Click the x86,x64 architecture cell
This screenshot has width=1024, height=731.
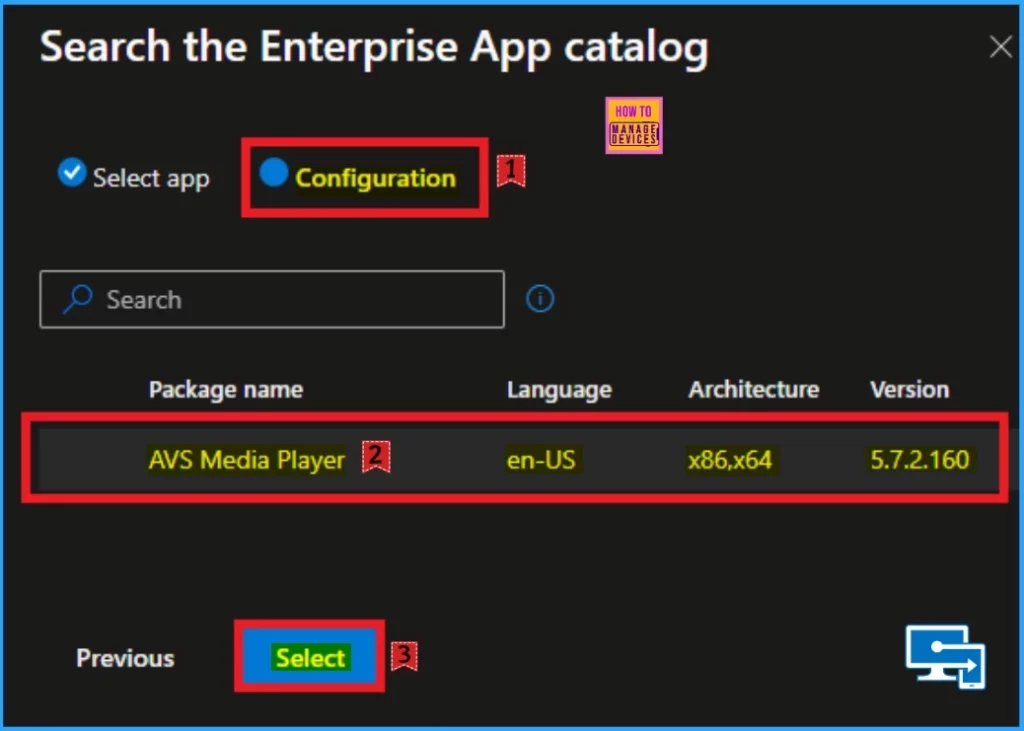729,460
